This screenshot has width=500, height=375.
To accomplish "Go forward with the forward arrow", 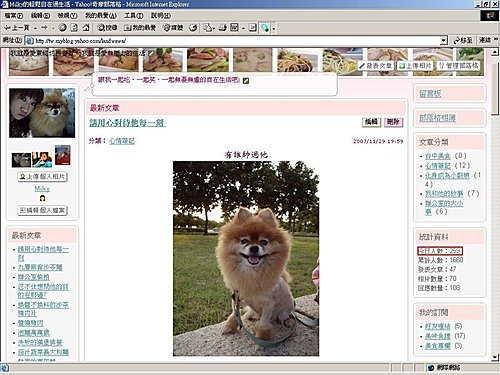I will (x=44, y=28).
